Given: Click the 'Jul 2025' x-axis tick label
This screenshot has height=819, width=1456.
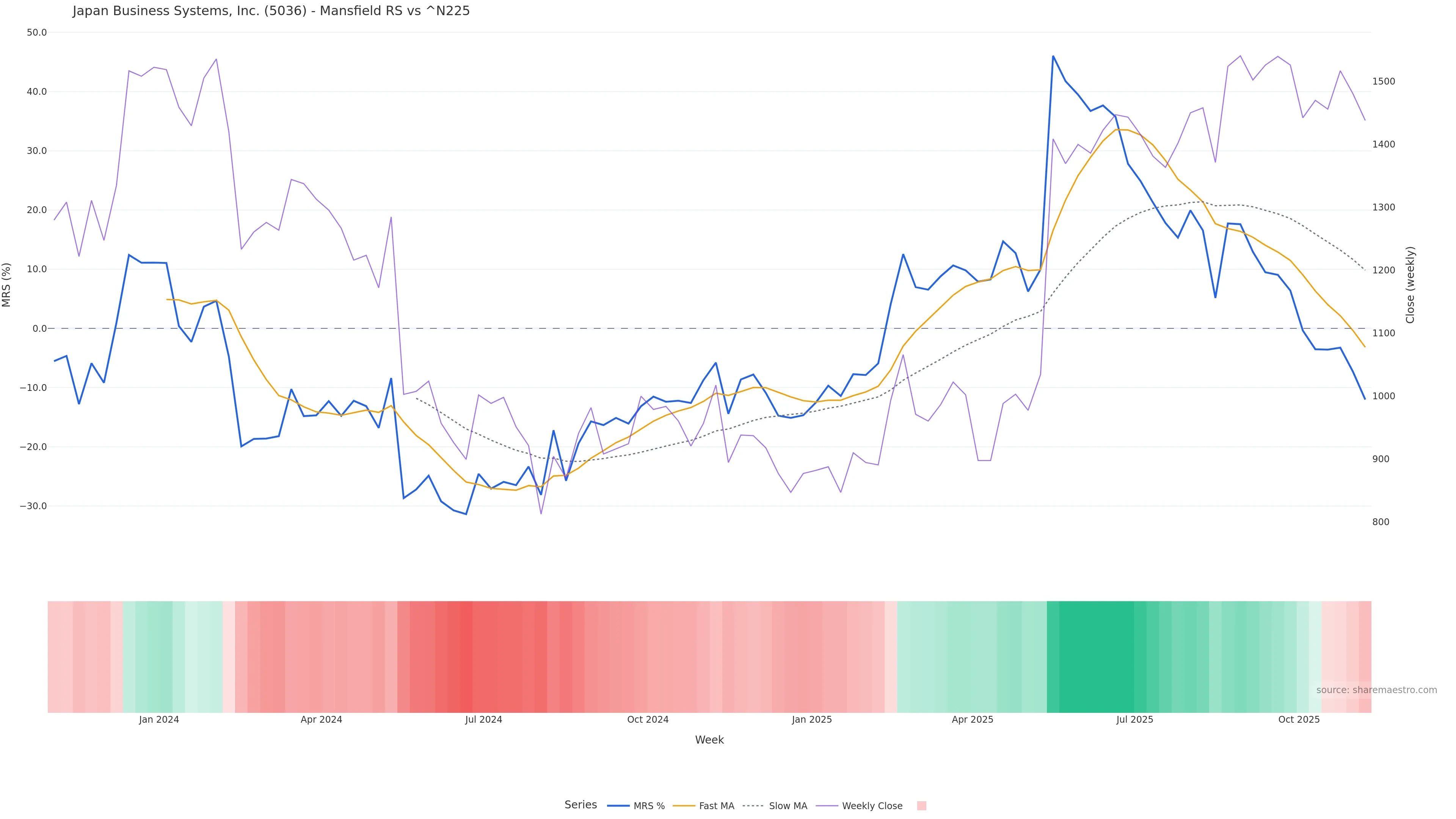Looking at the screenshot, I should [1134, 720].
